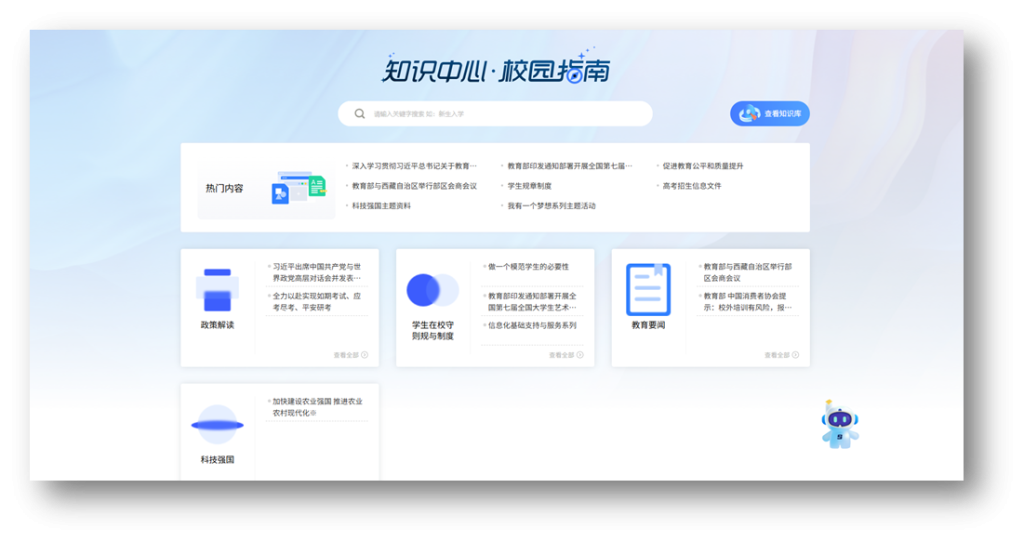Click the 学生在校守则规与制度 circles icon
The image size is (1024, 541).
[432, 290]
